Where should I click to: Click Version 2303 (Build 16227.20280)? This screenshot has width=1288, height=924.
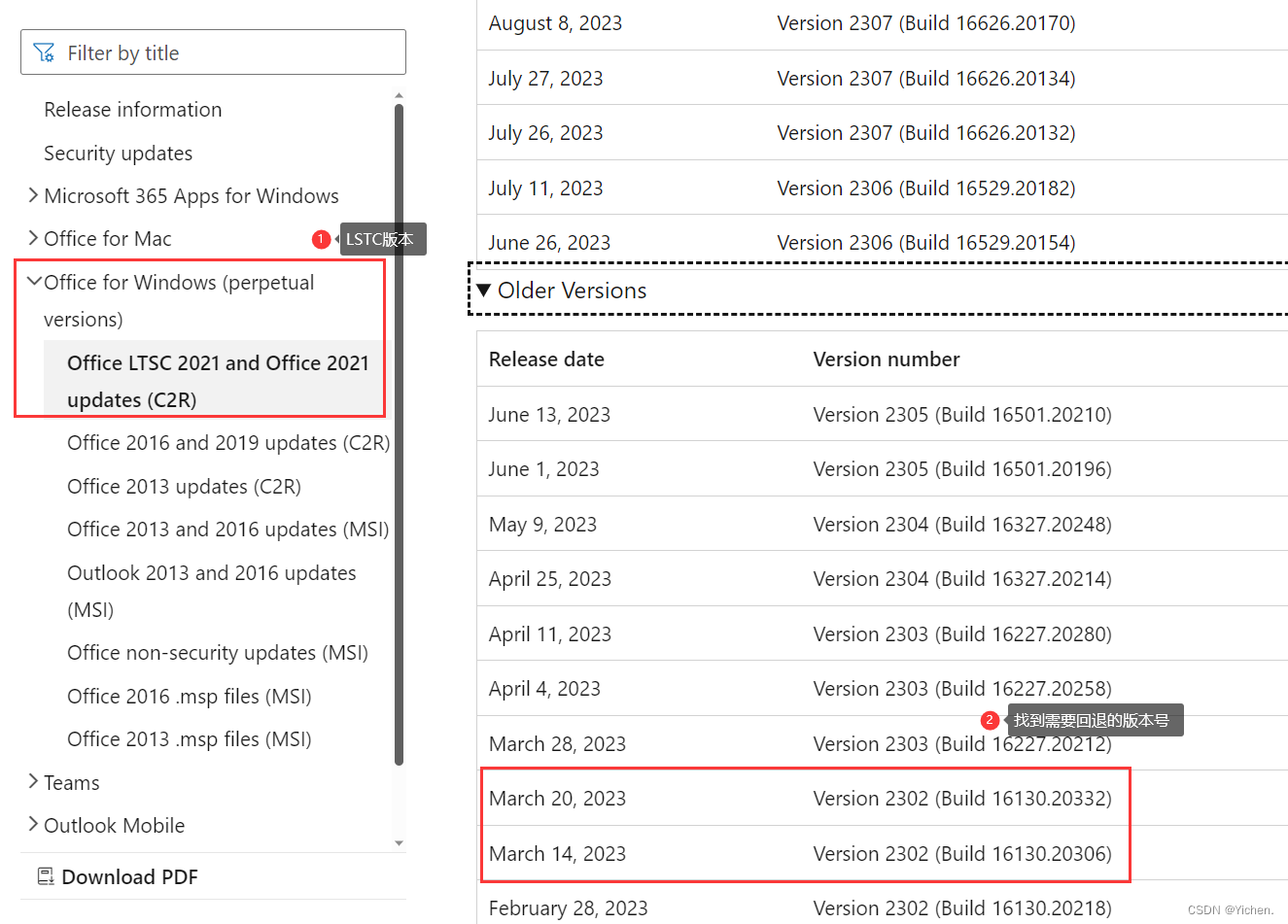962,634
